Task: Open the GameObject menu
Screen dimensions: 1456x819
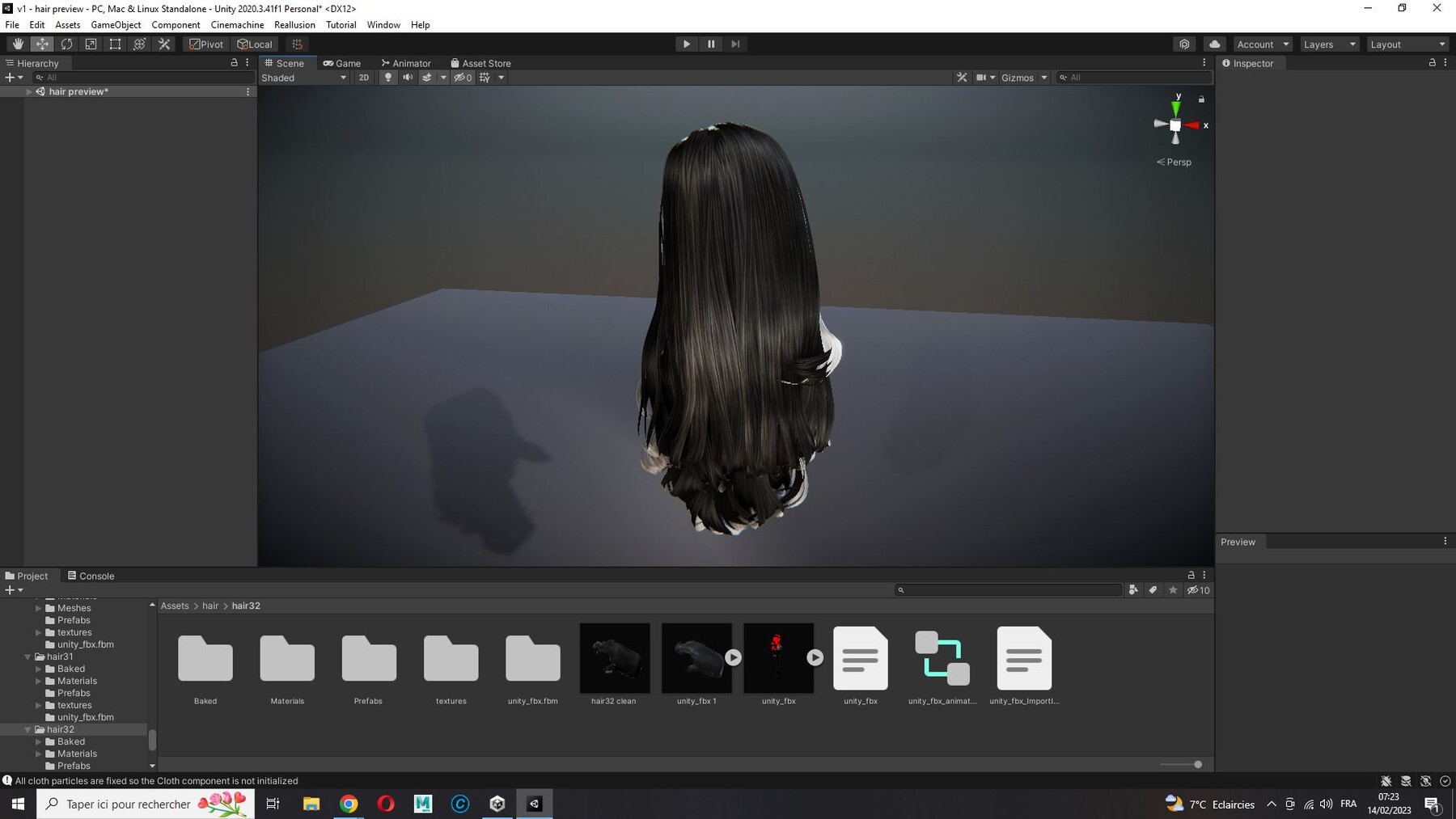Action: (x=116, y=25)
